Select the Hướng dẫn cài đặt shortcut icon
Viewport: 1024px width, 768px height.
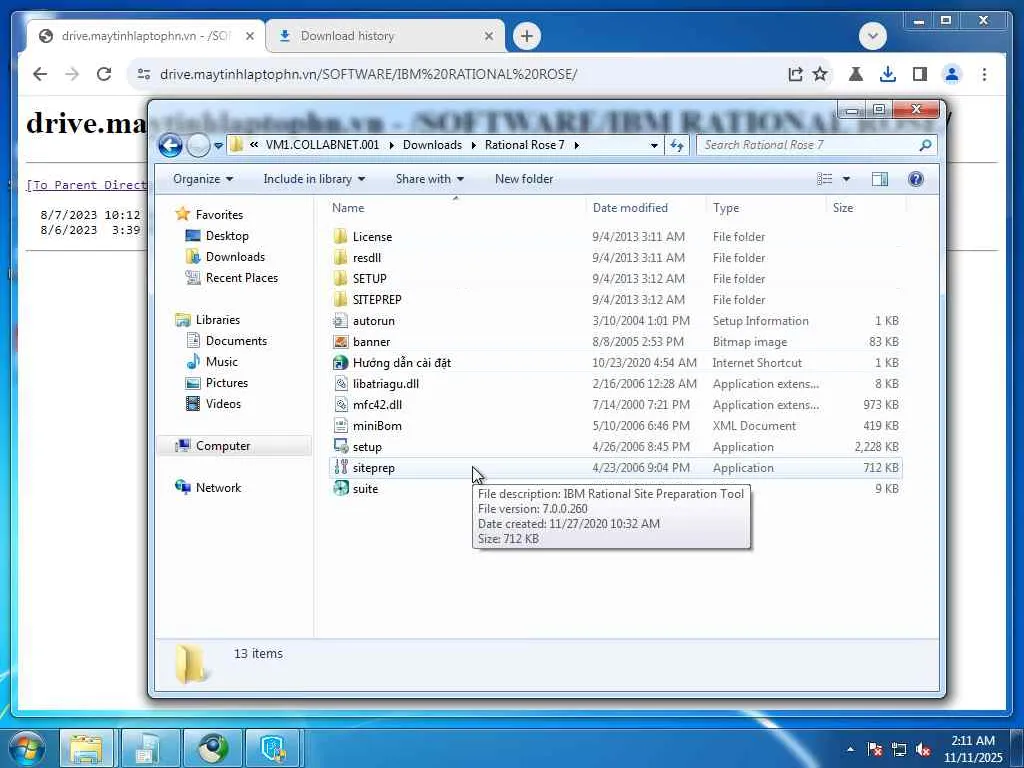pos(340,362)
